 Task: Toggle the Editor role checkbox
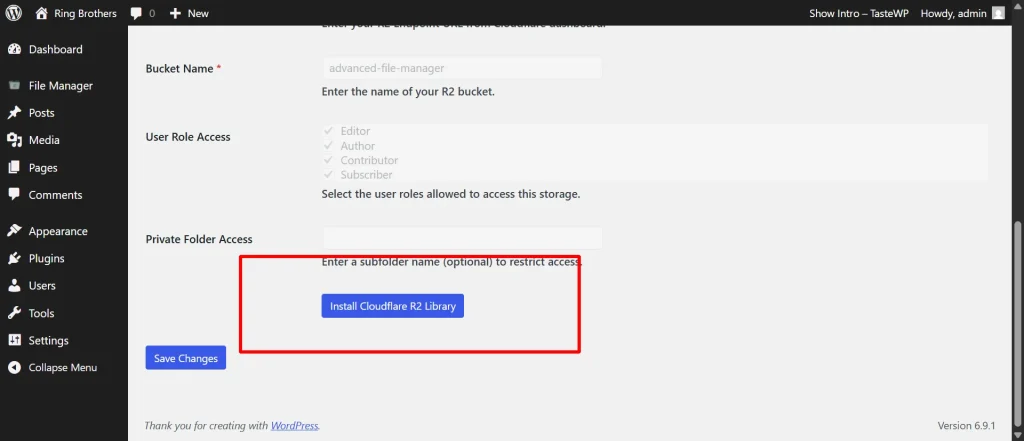(x=328, y=131)
